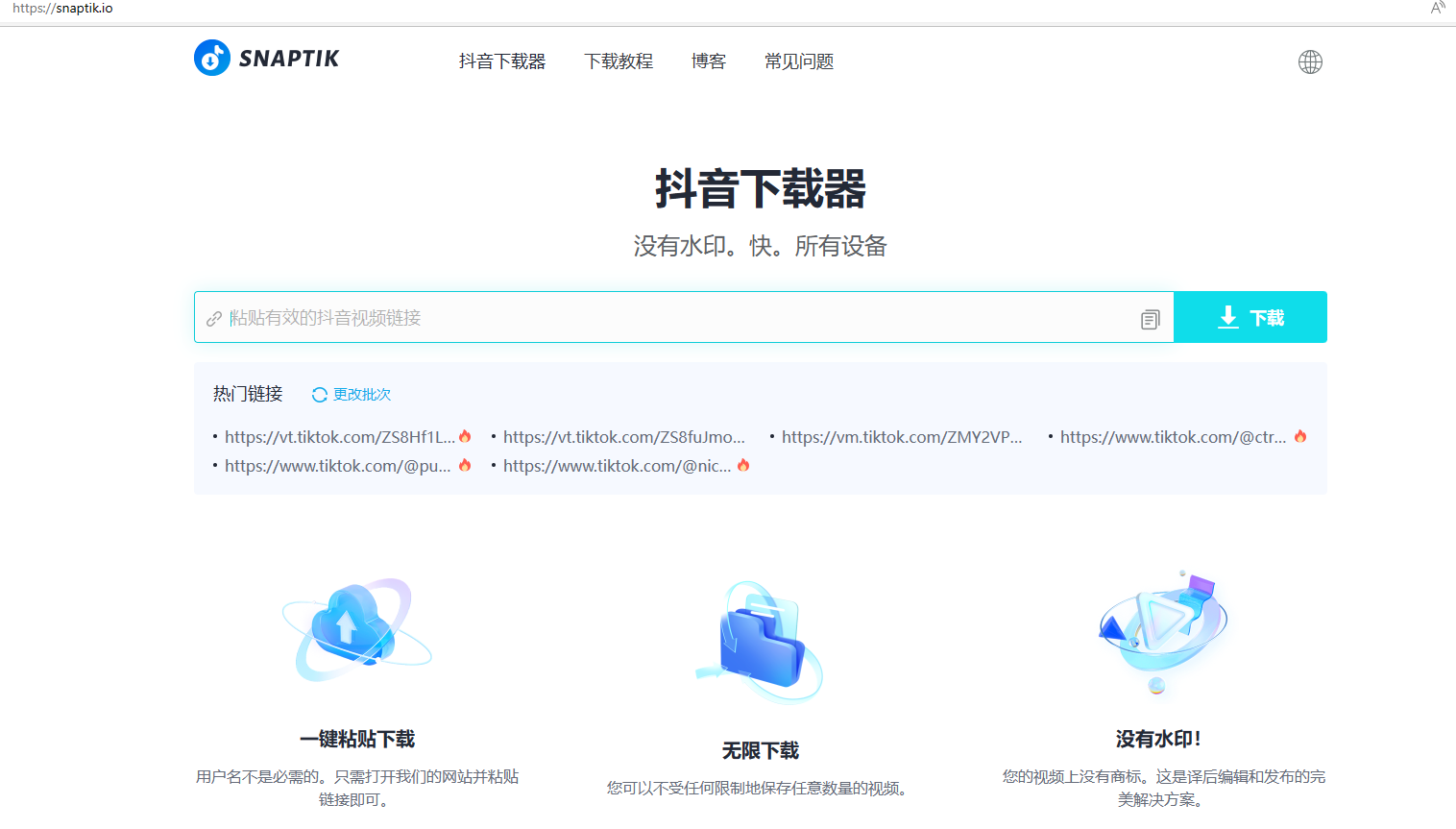This screenshot has width=1456, height=829.
Task: Click the cloud upload illustration
Action: [x=356, y=629]
